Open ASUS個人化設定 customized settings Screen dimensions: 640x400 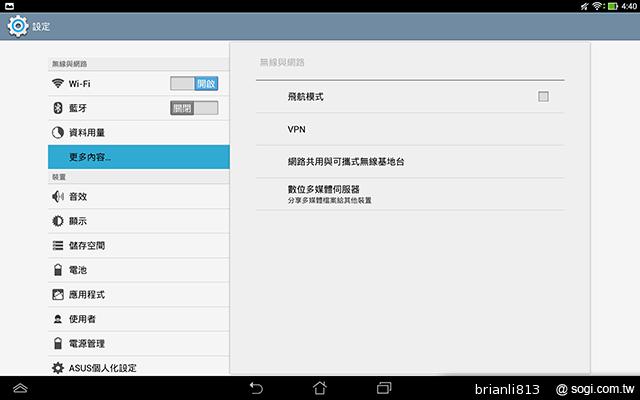(139, 367)
